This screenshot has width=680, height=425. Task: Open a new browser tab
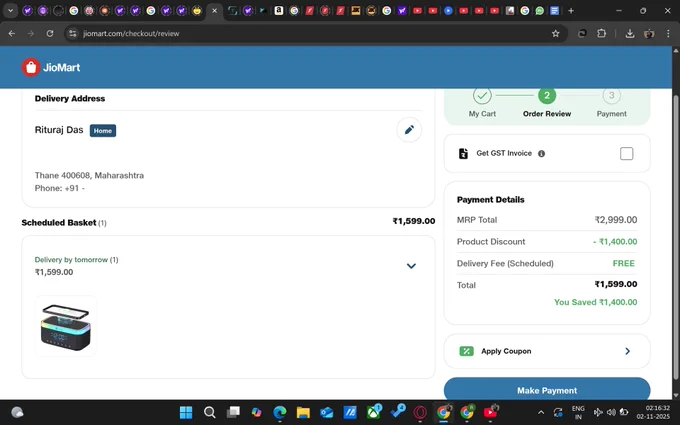coord(571,10)
